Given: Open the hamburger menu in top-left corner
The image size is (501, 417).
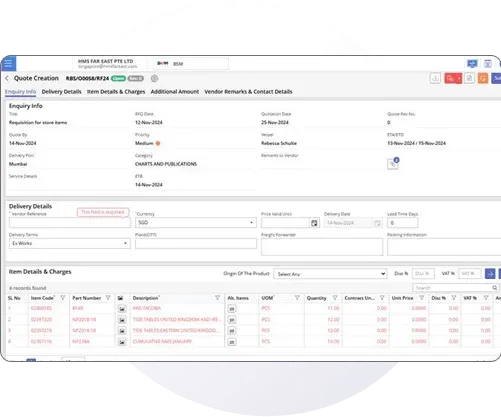Looking at the screenshot, I should click(8, 63).
